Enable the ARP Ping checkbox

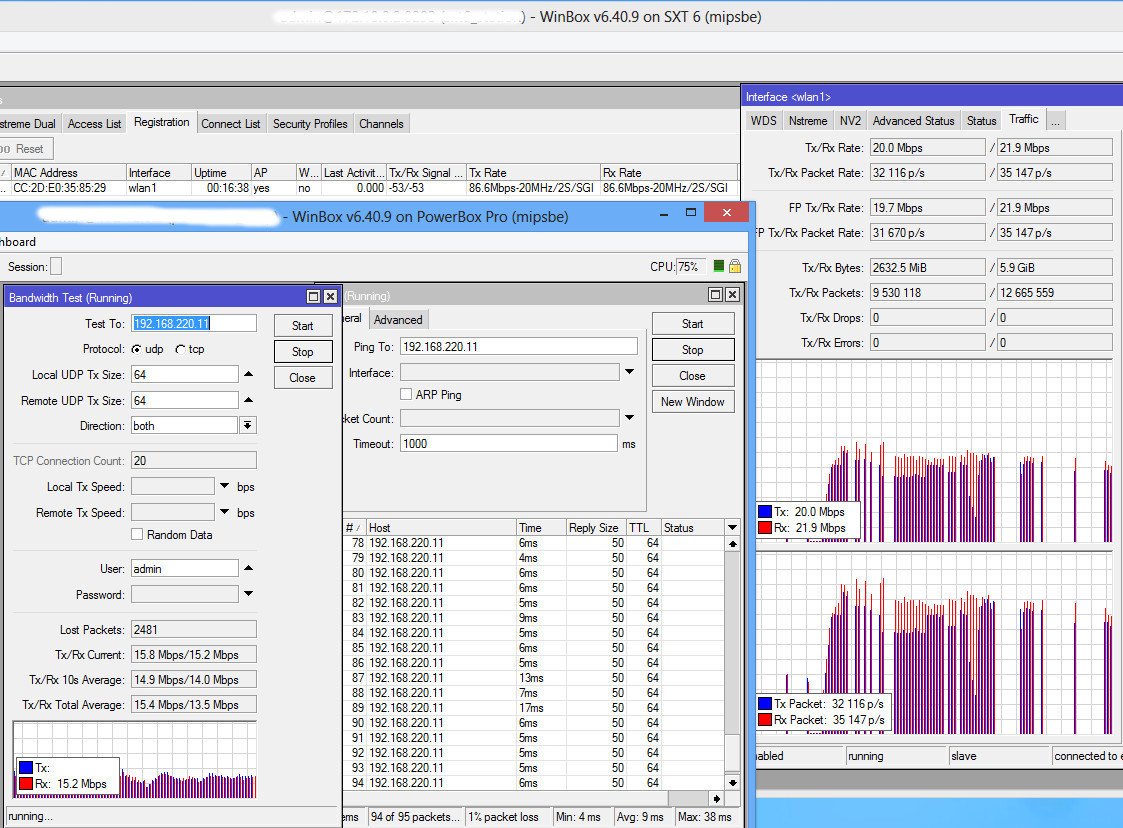coord(406,395)
